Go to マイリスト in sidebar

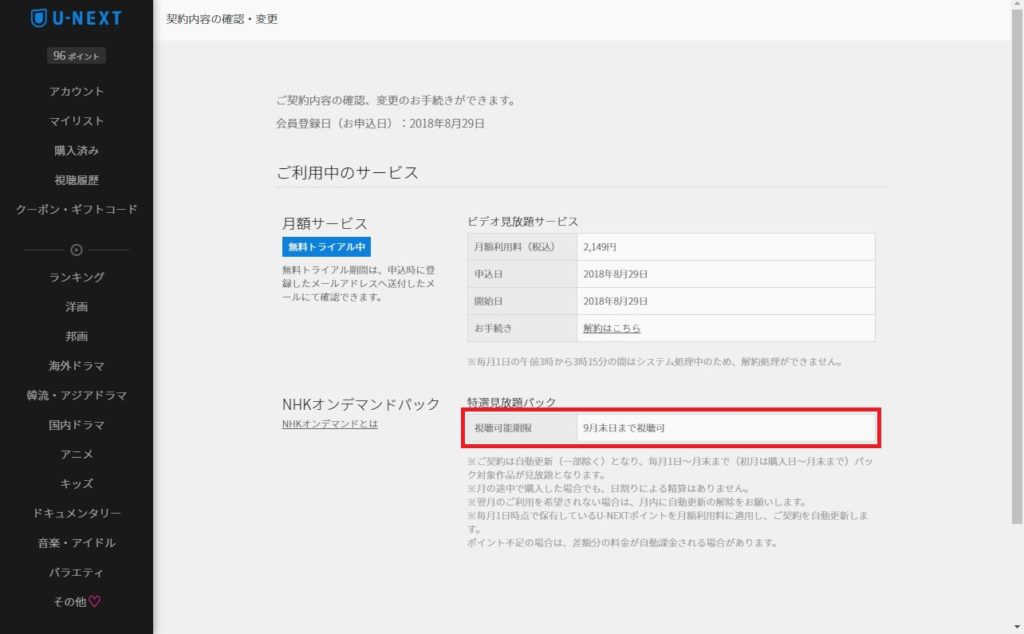(76, 121)
